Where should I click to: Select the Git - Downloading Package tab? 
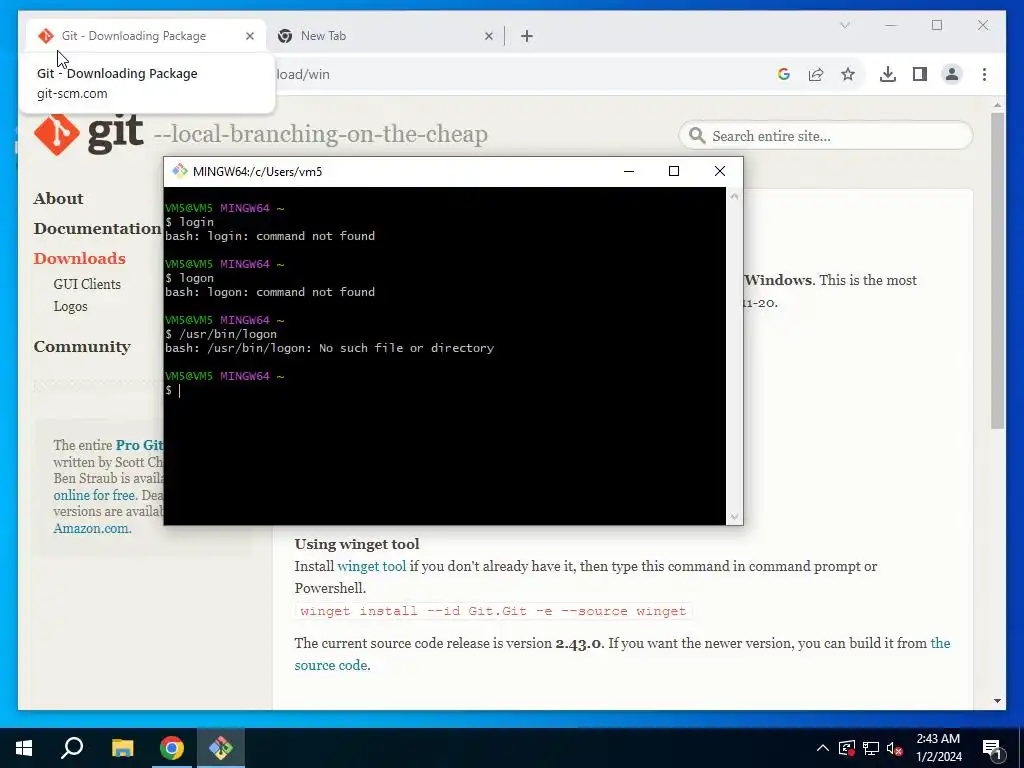coord(146,36)
